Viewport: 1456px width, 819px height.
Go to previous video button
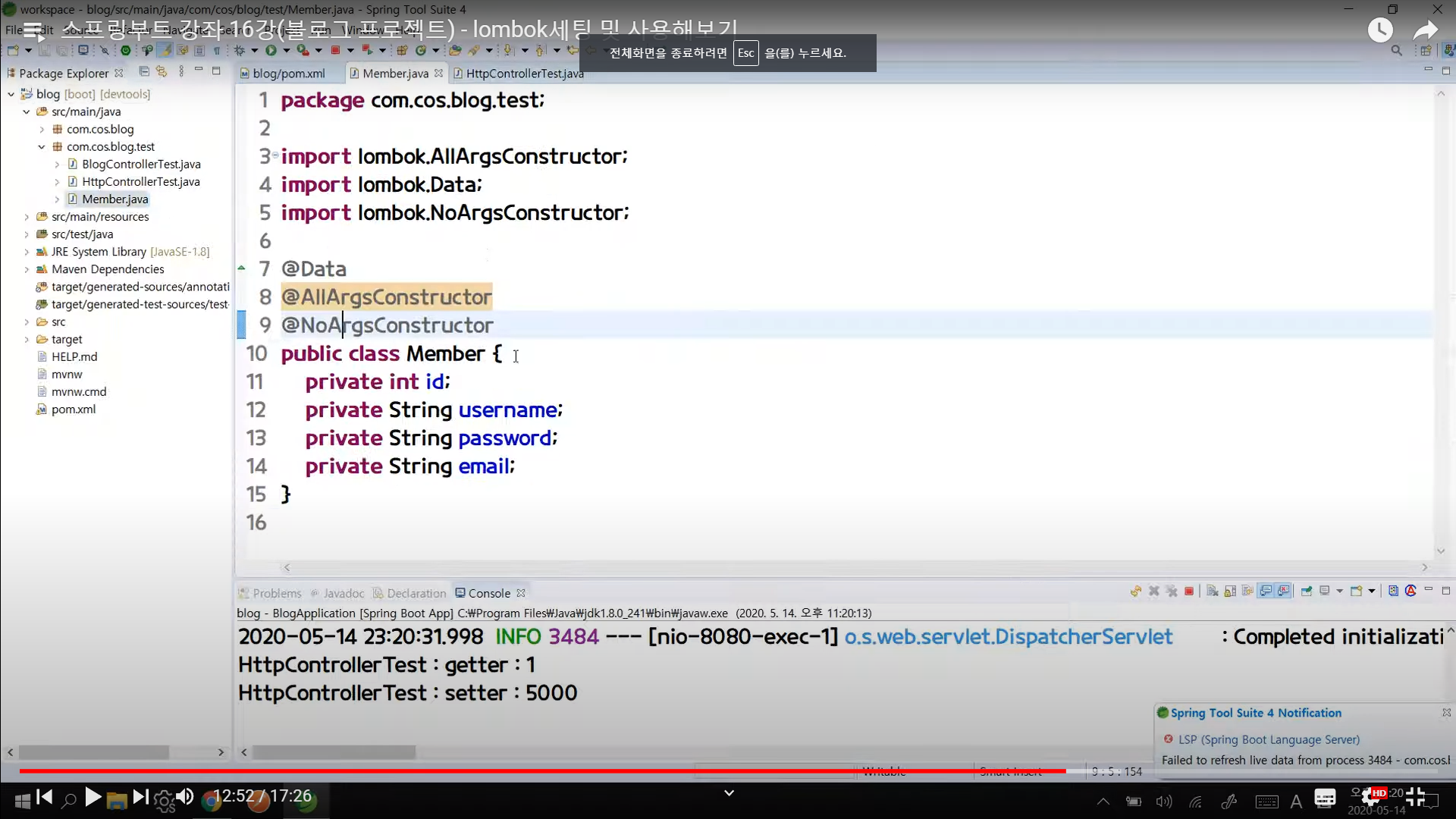(x=45, y=797)
